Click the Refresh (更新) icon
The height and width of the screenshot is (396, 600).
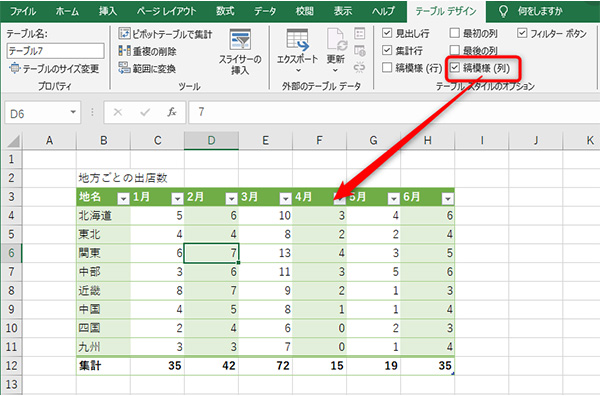point(336,40)
